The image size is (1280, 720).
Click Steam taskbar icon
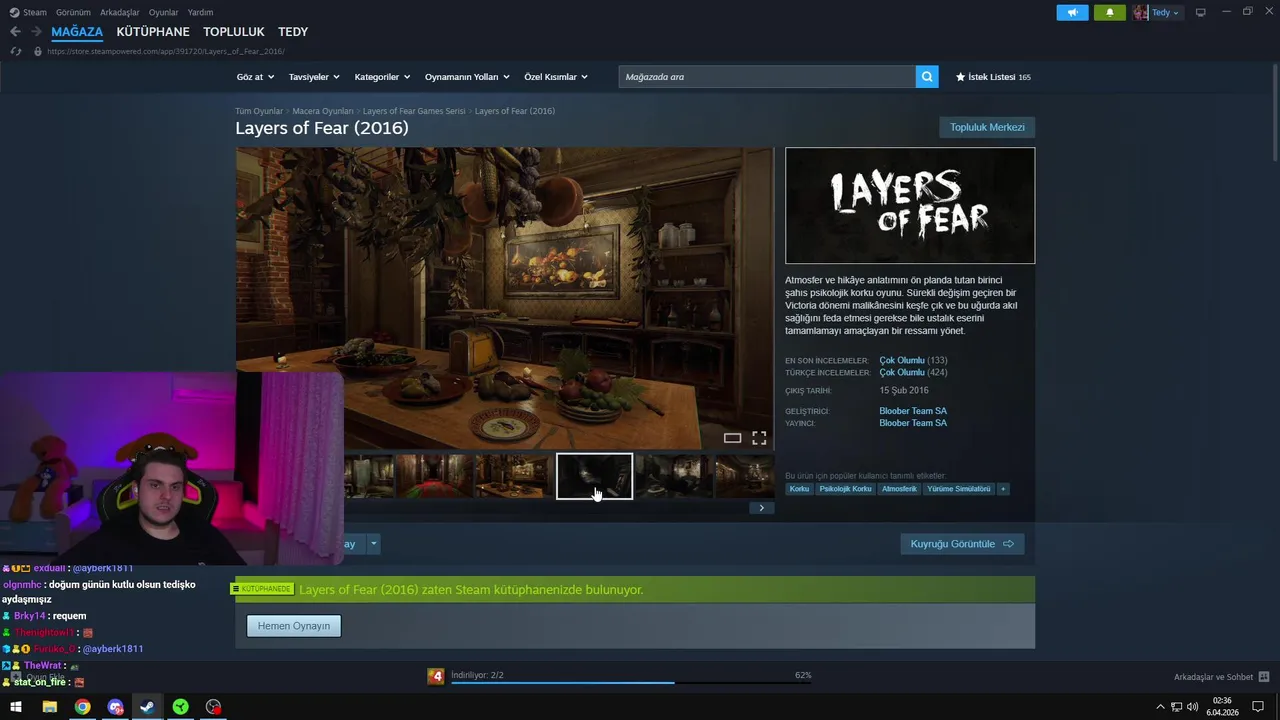[x=147, y=707]
